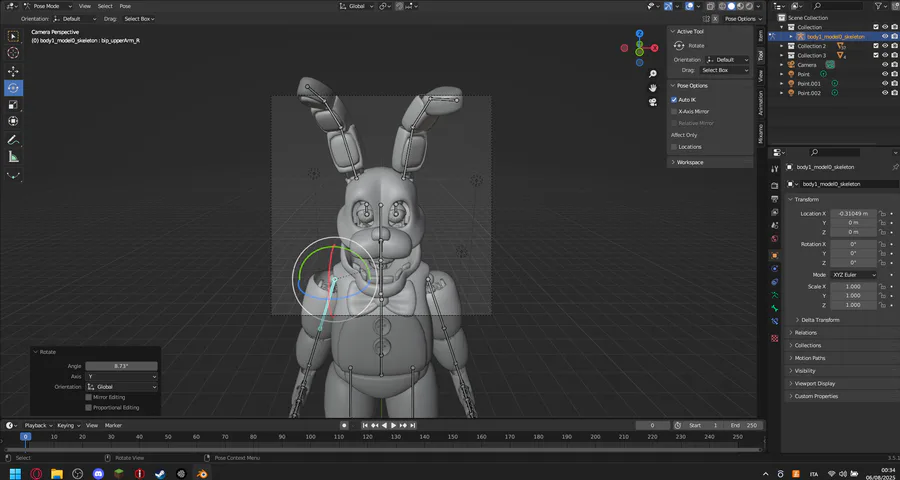Choose the Measure tool

14,156
